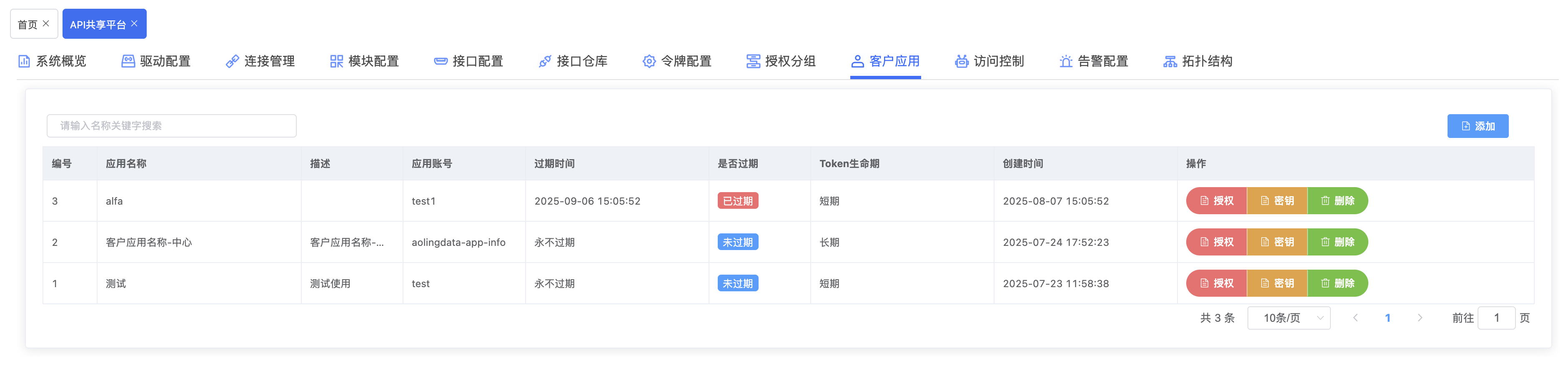
Task: Delete the 测试 application row
Action: click(1338, 283)
